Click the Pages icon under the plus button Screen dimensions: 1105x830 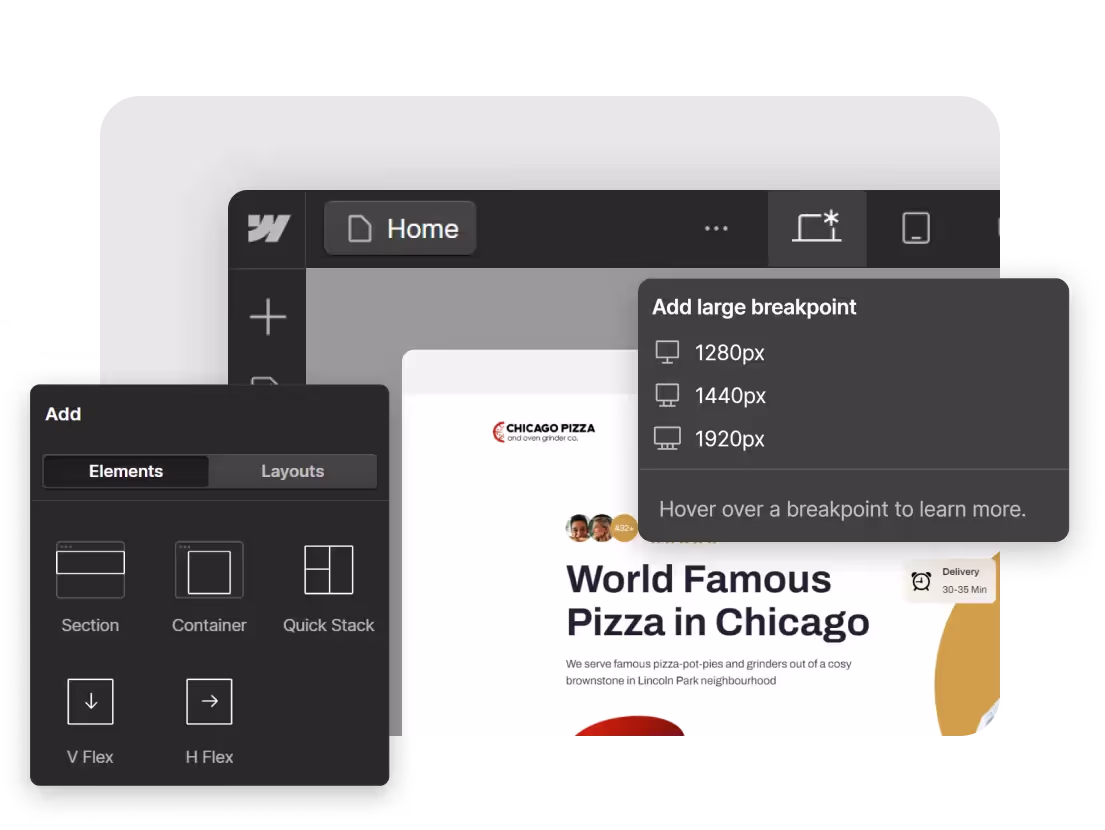point(267,380)
